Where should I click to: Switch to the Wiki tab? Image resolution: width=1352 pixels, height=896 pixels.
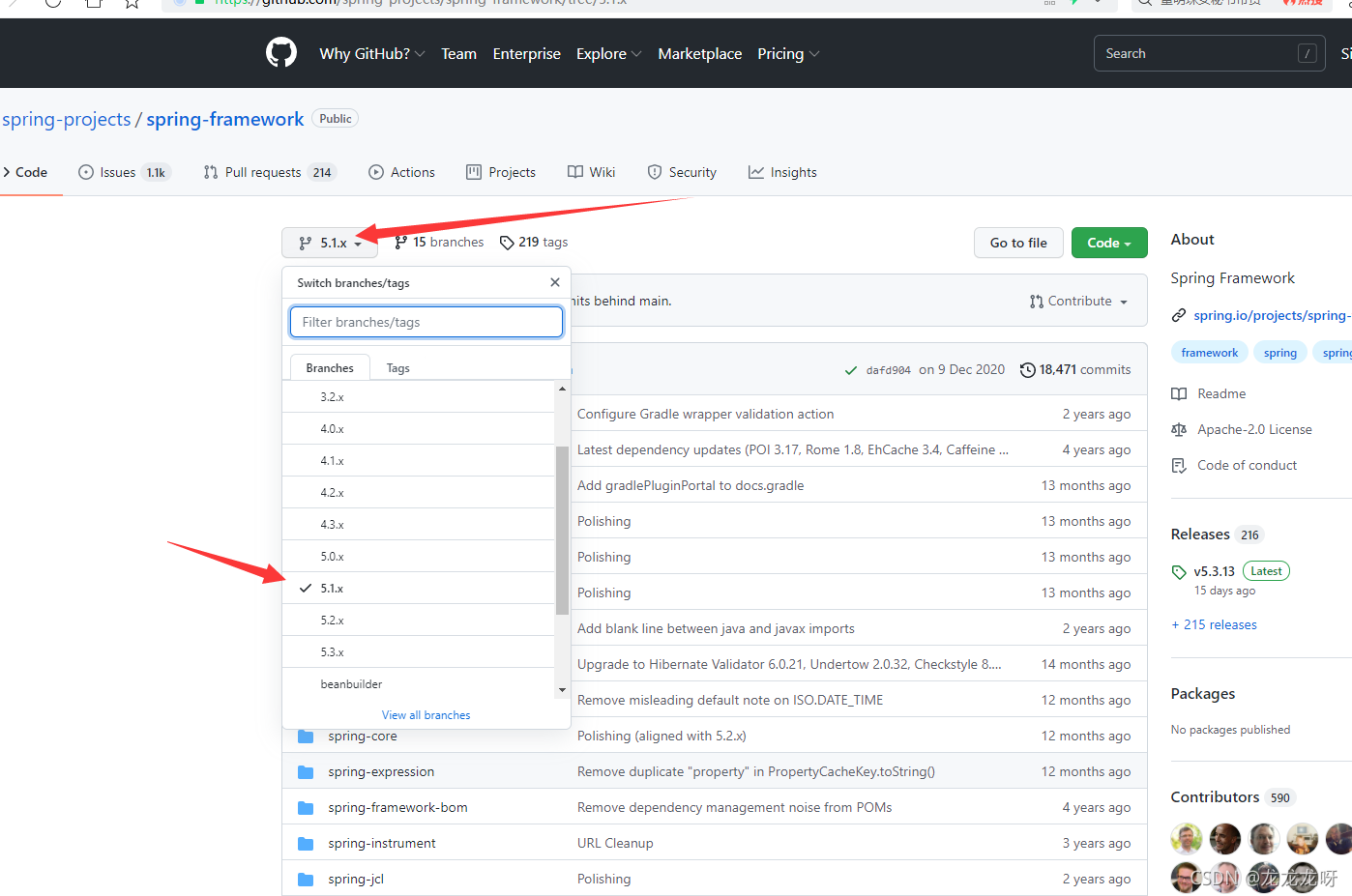591,172
